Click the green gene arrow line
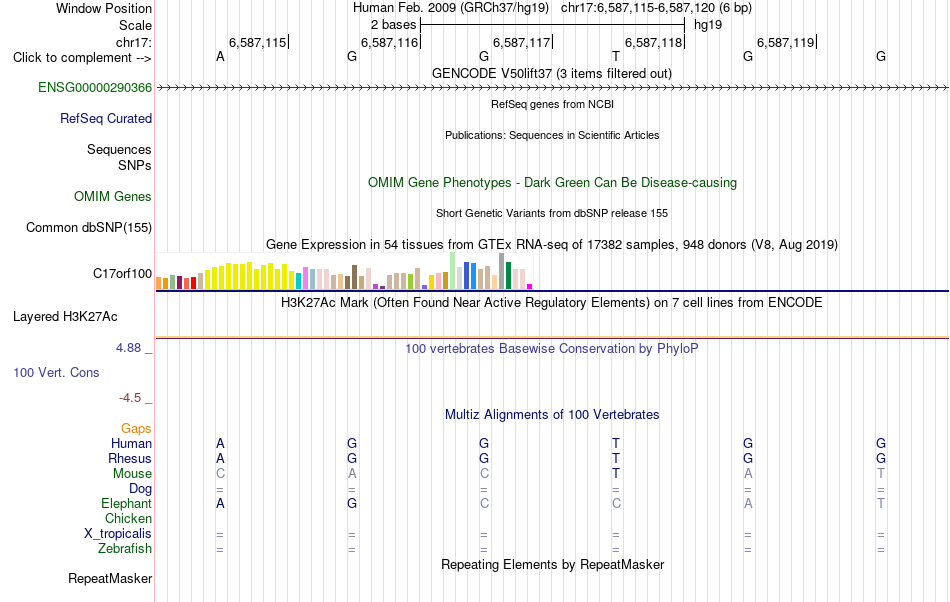 coord(552,88)
